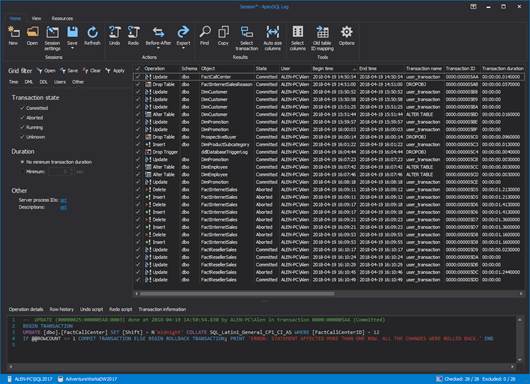
Task: Expand the Before-After dropdown arrow
Action: (x=158, y=48)
